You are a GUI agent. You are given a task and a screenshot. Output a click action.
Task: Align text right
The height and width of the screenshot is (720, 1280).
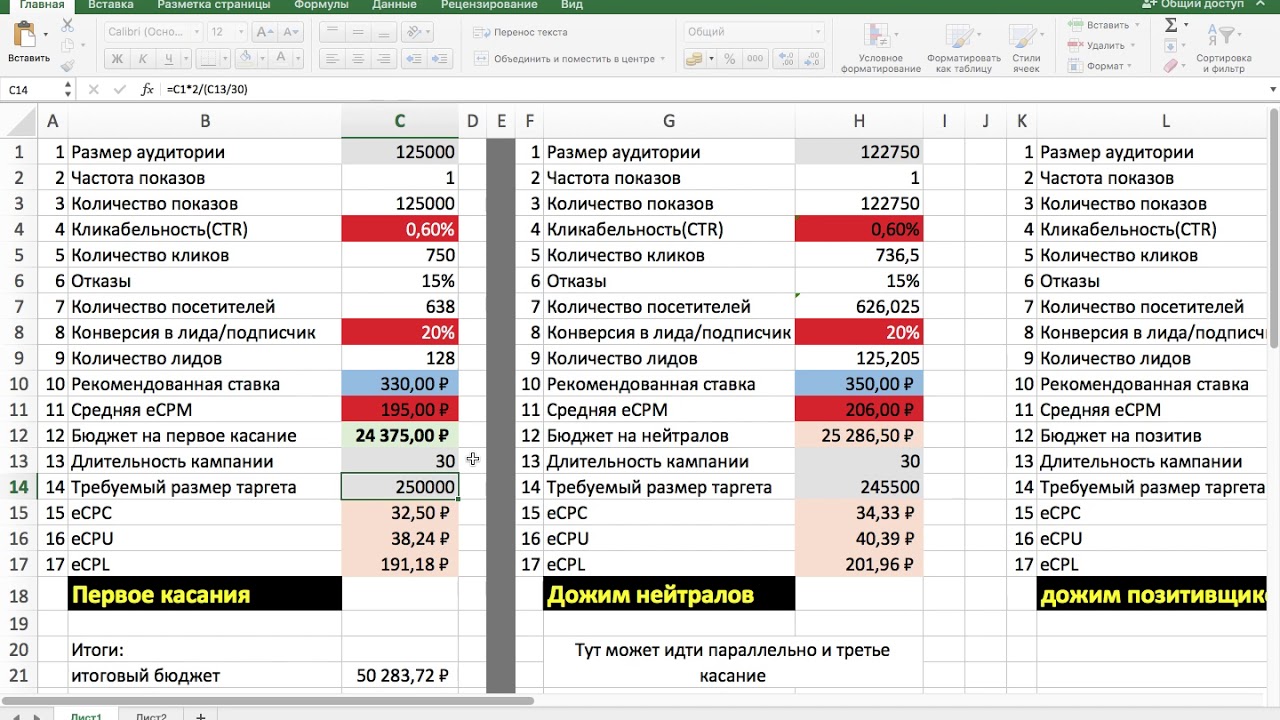[x=383, y=59]
